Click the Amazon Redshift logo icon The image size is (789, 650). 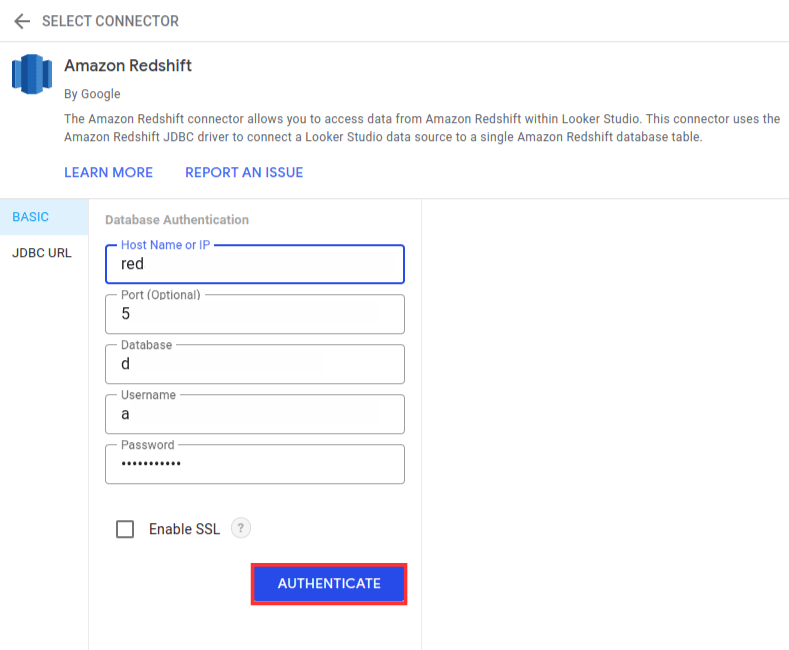[x=31, y=74]
